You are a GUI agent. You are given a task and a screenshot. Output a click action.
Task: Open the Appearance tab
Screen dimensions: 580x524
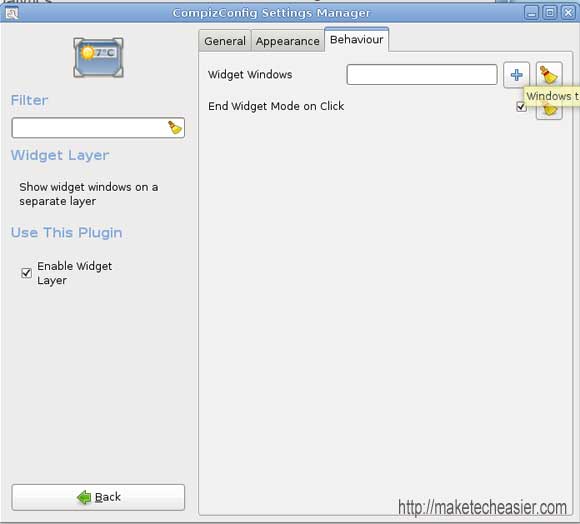pos(287,41)
